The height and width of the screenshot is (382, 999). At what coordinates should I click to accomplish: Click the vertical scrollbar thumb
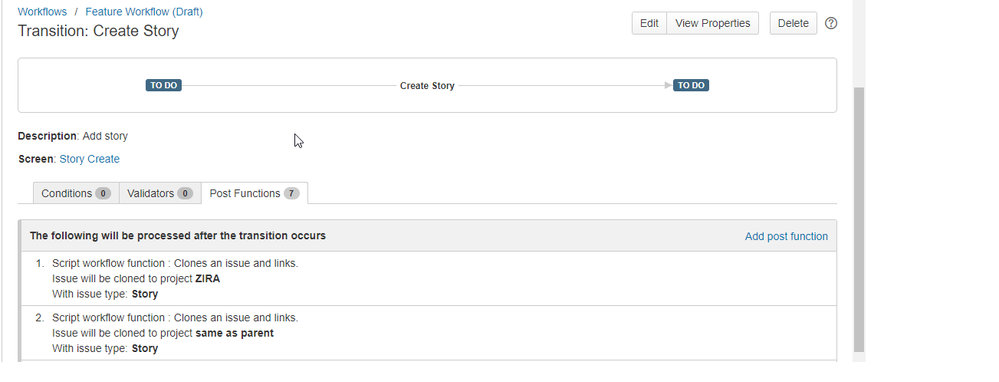point(859,220)
